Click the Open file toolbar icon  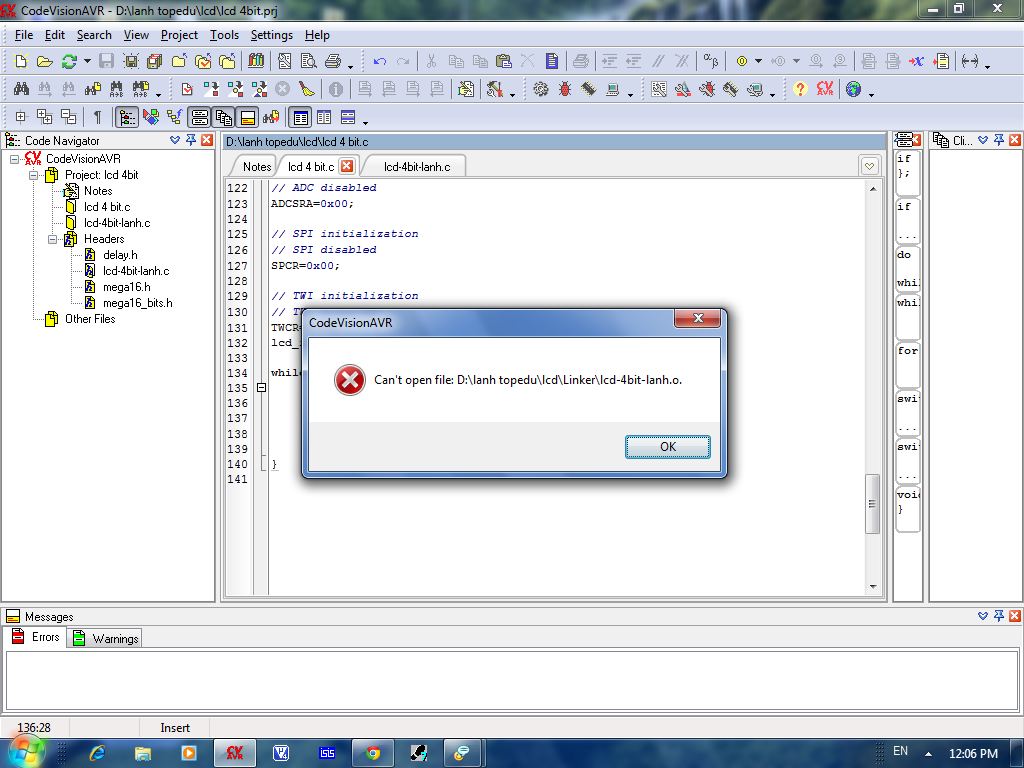click(44, 61)
